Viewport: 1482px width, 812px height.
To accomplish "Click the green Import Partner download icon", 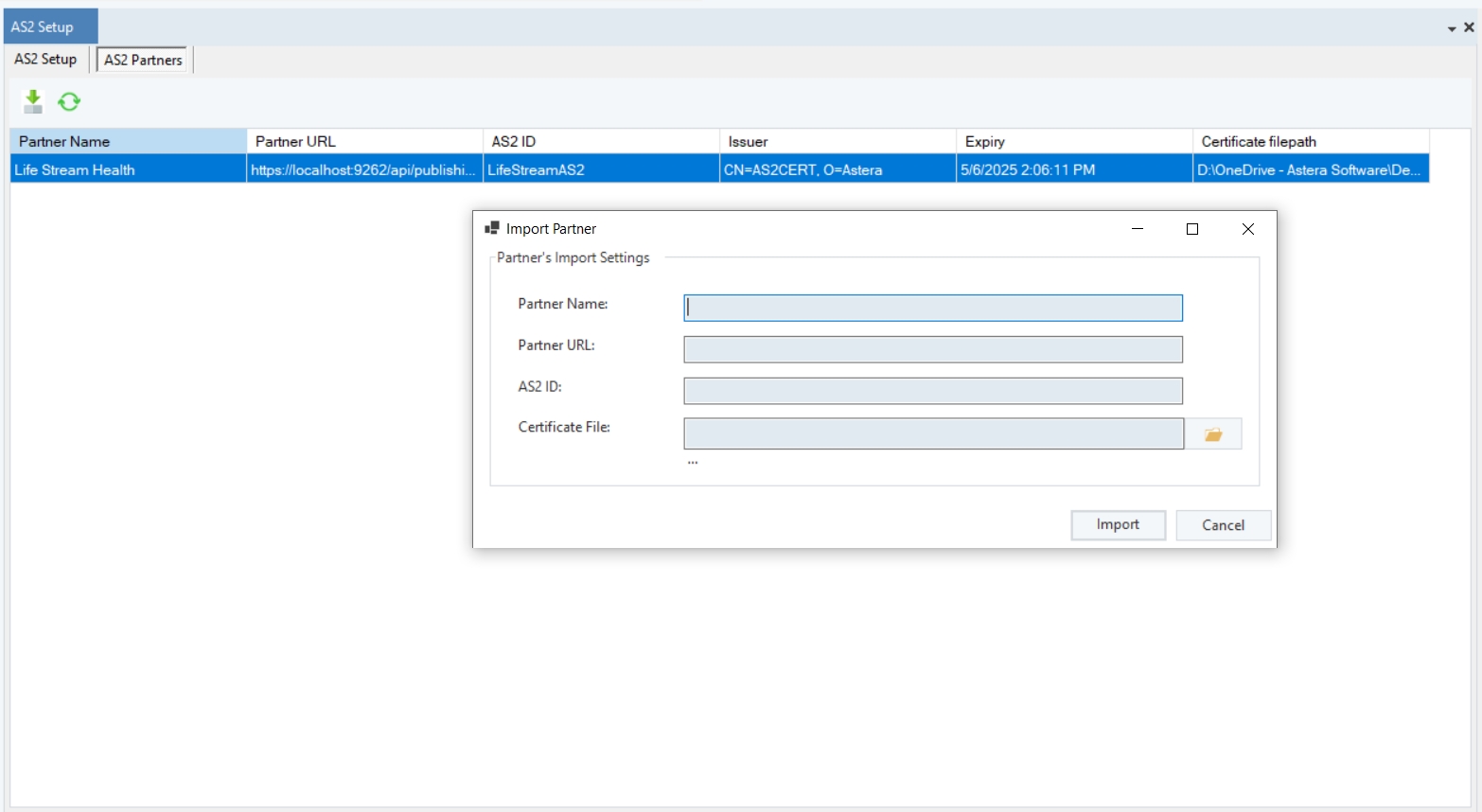I will pos(33,101).
